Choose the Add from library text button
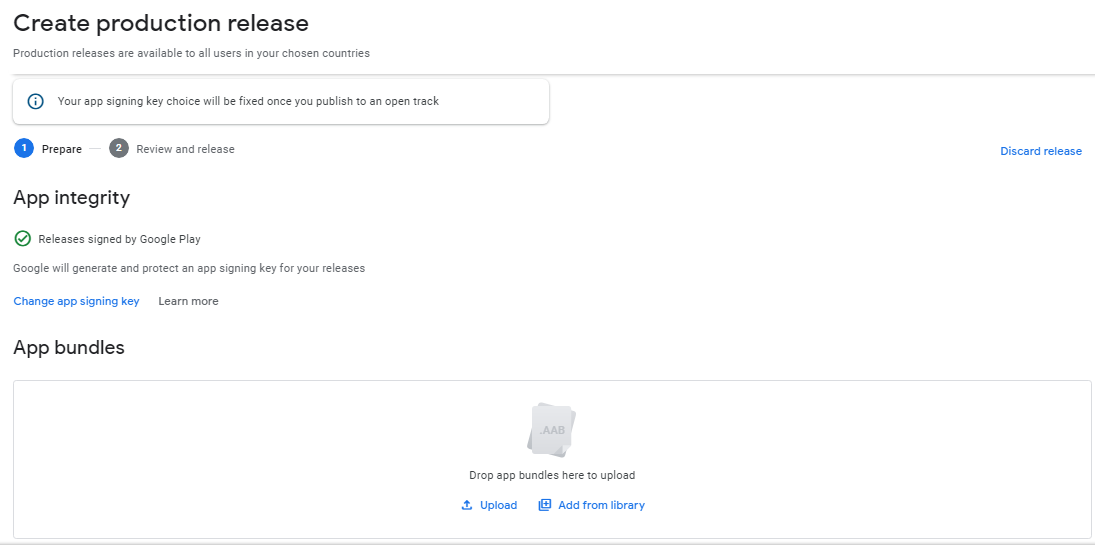The height and width of the screenshot is (546, 1095). click(x=601, y=505)
